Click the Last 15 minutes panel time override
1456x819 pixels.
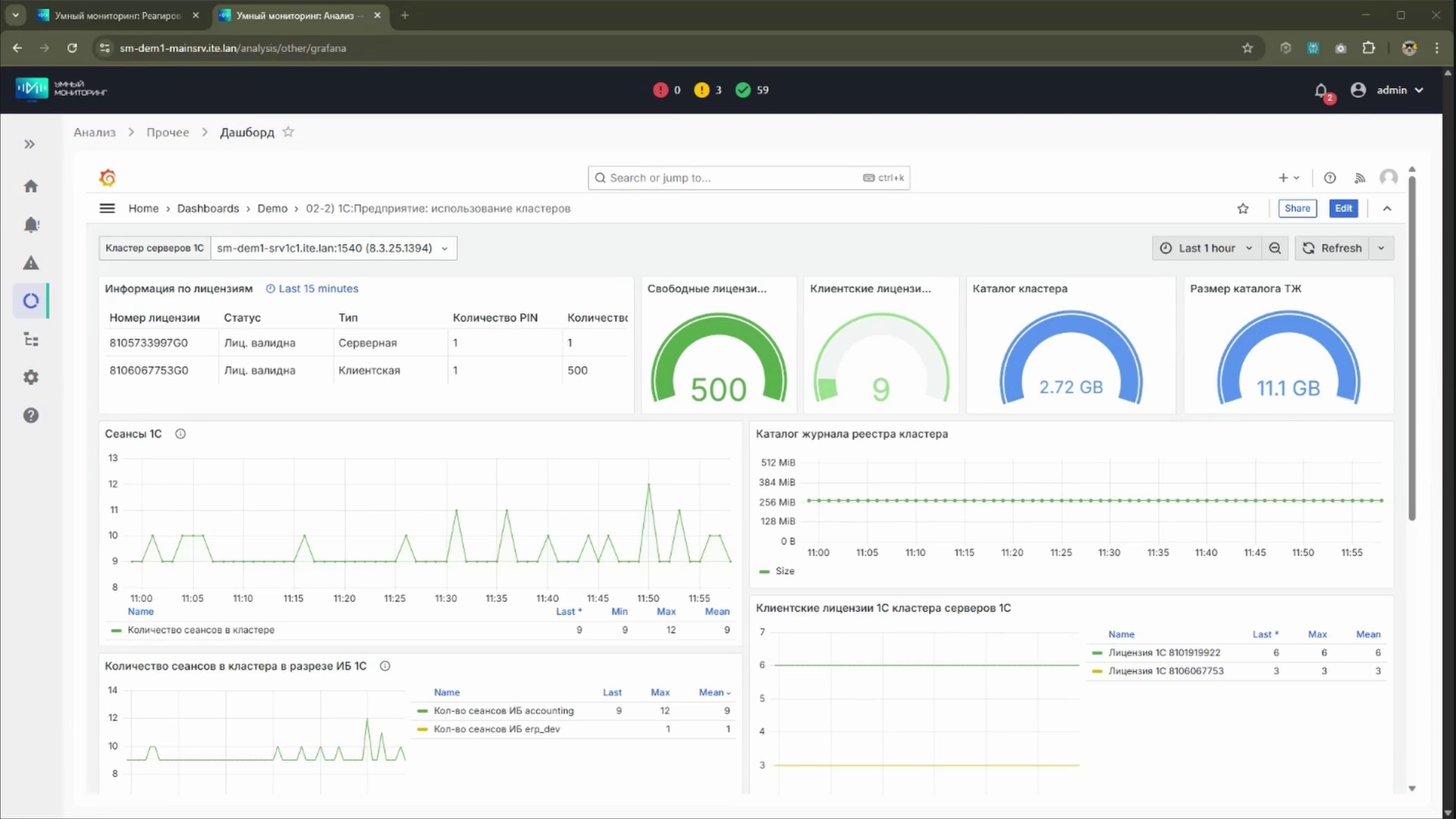point(312,289)
